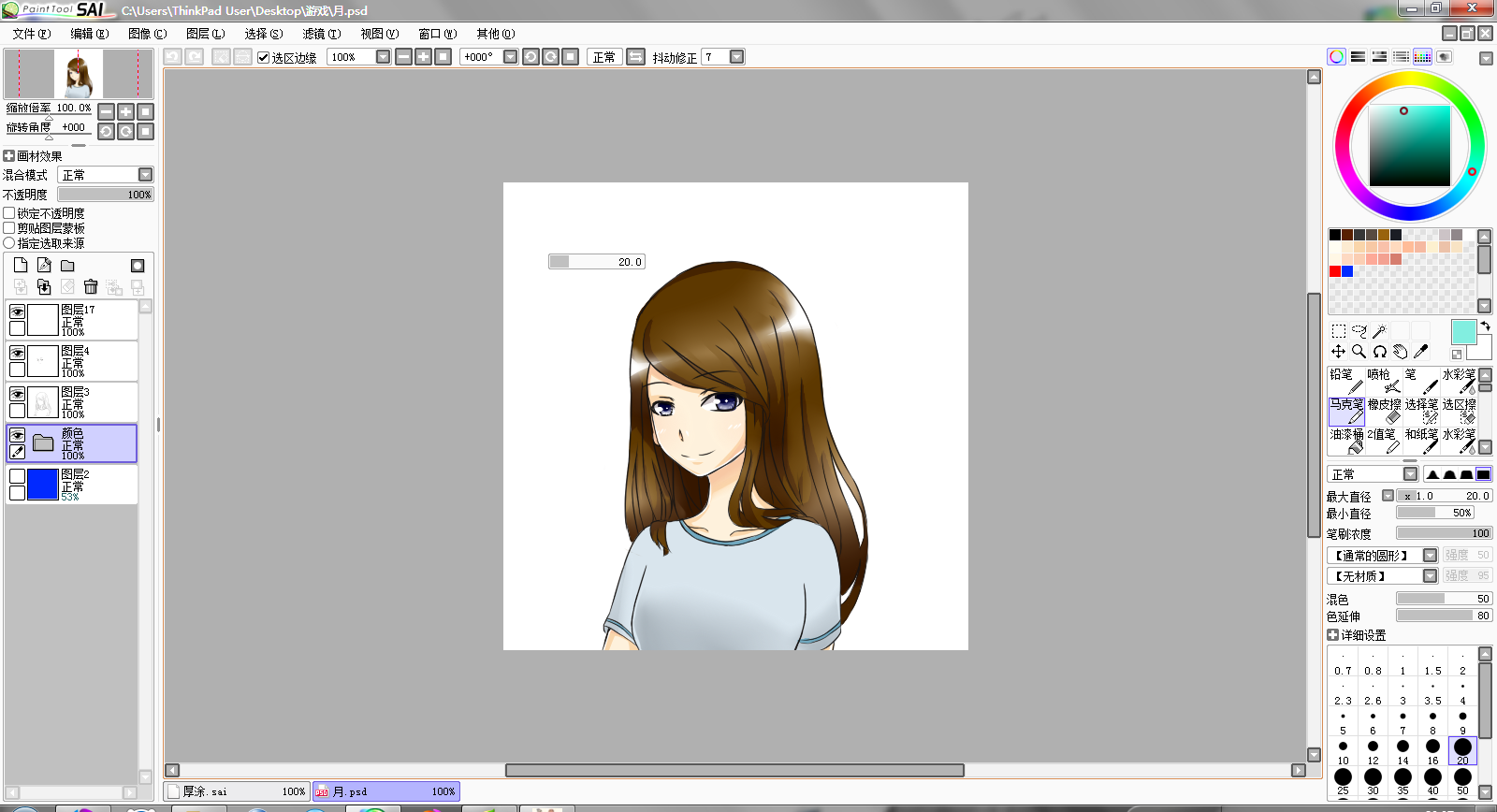Screen dimensions: 1497x812
Task: Hide layer 图层17 via its eye icon
Action: (x=17, y=312)
